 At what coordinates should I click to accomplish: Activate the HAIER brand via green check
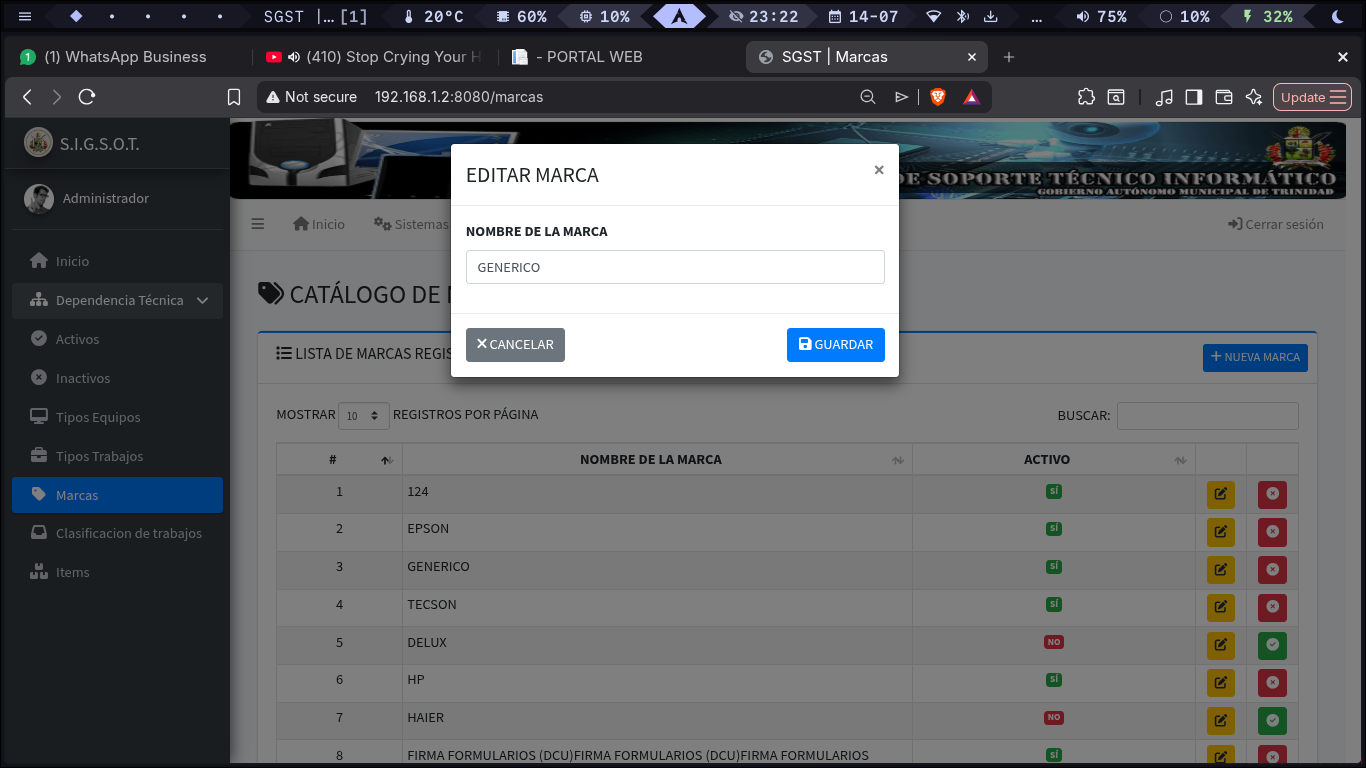click(1272, 720)
